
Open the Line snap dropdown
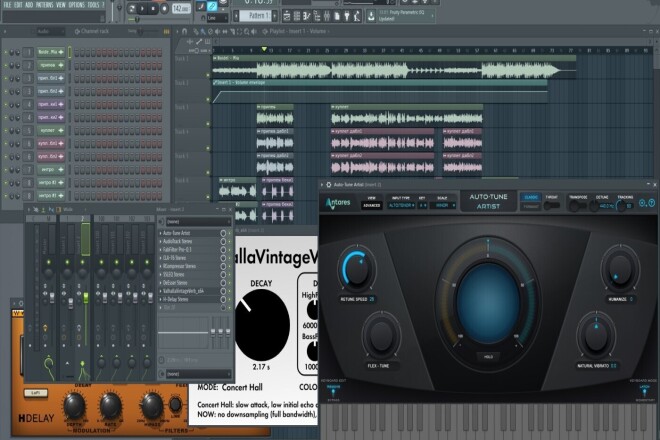click(217, 18)
